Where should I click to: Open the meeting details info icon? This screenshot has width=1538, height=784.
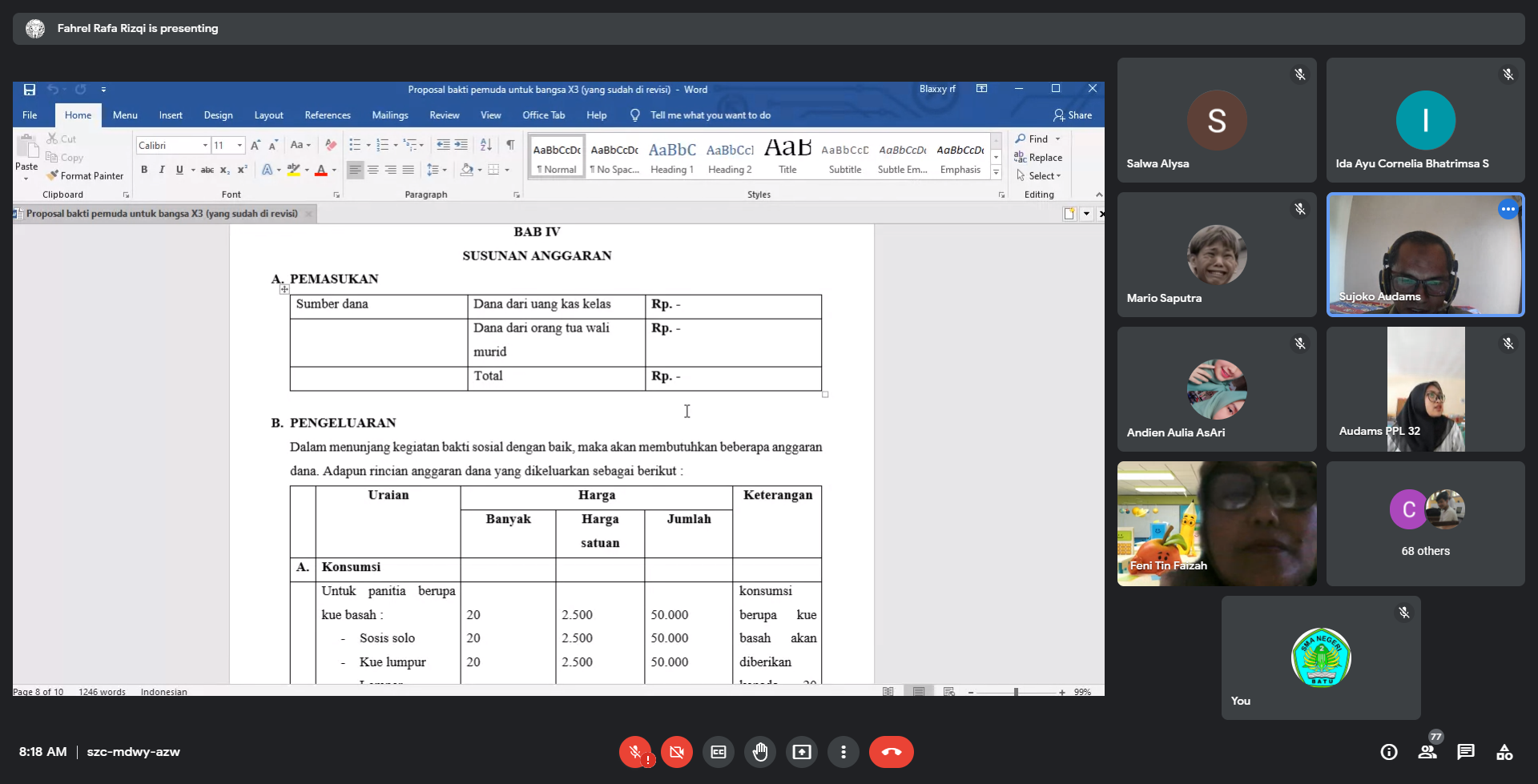1388,752
